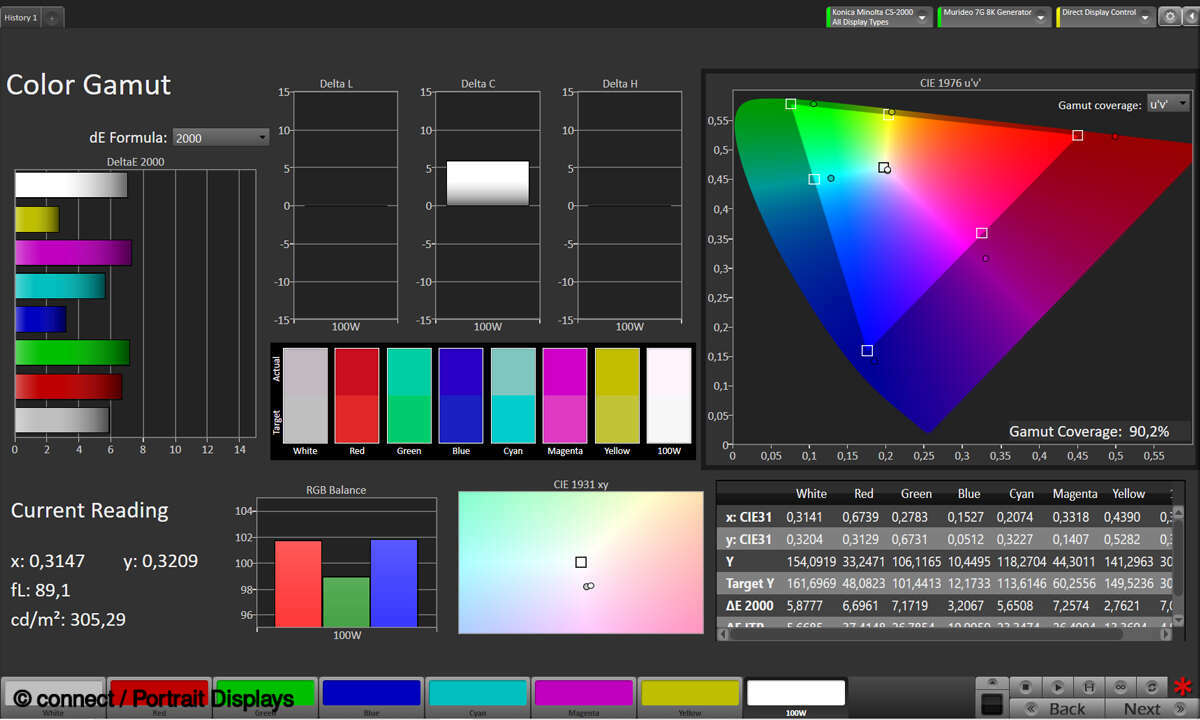The image size is (1200, 720).
Task: Click the blue bar in DeltaE 2000 chart
Action: (x=40, y=319)
